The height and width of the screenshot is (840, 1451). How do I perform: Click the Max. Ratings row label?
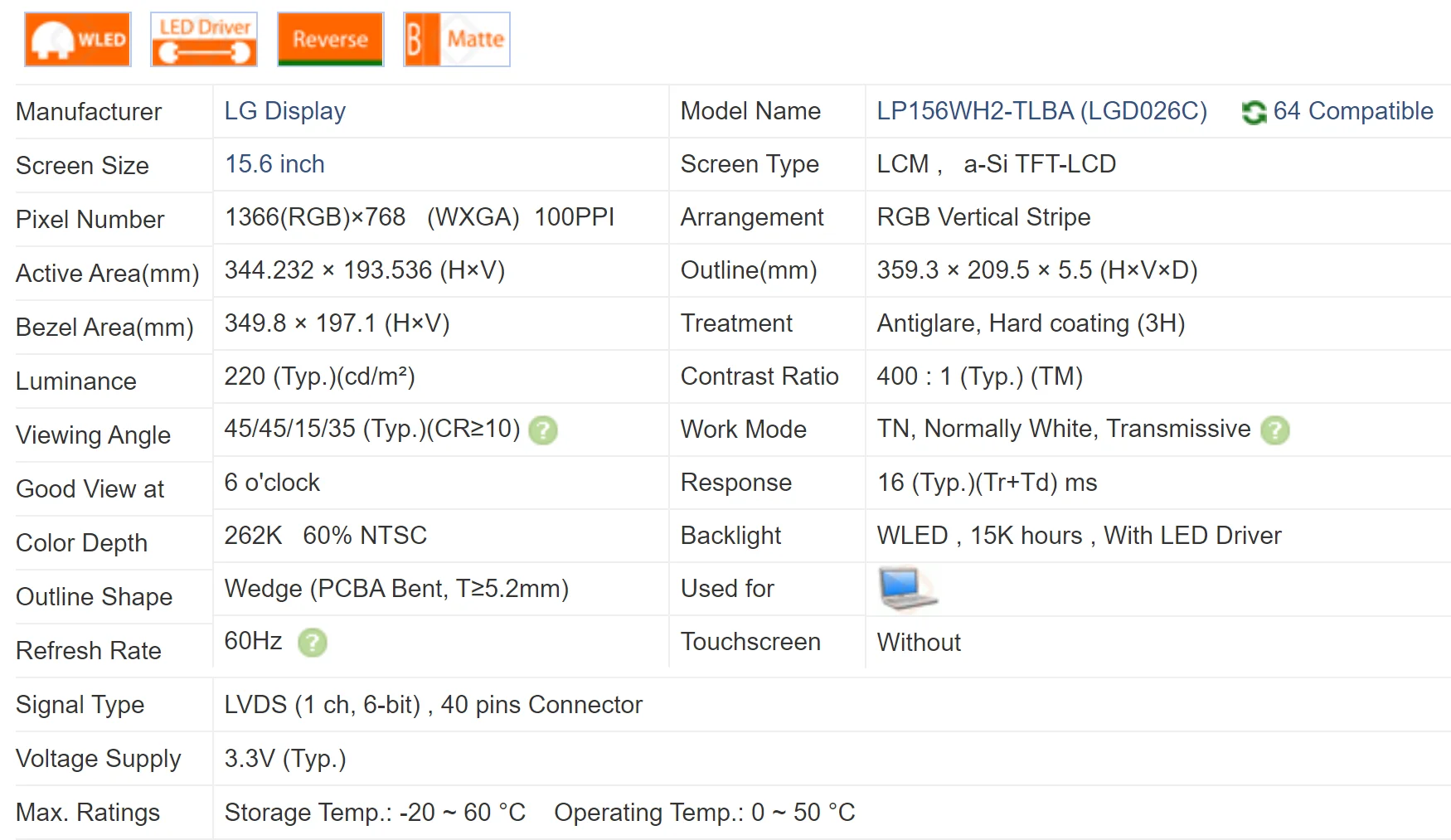pyautogui.click(x=87, y=812)
